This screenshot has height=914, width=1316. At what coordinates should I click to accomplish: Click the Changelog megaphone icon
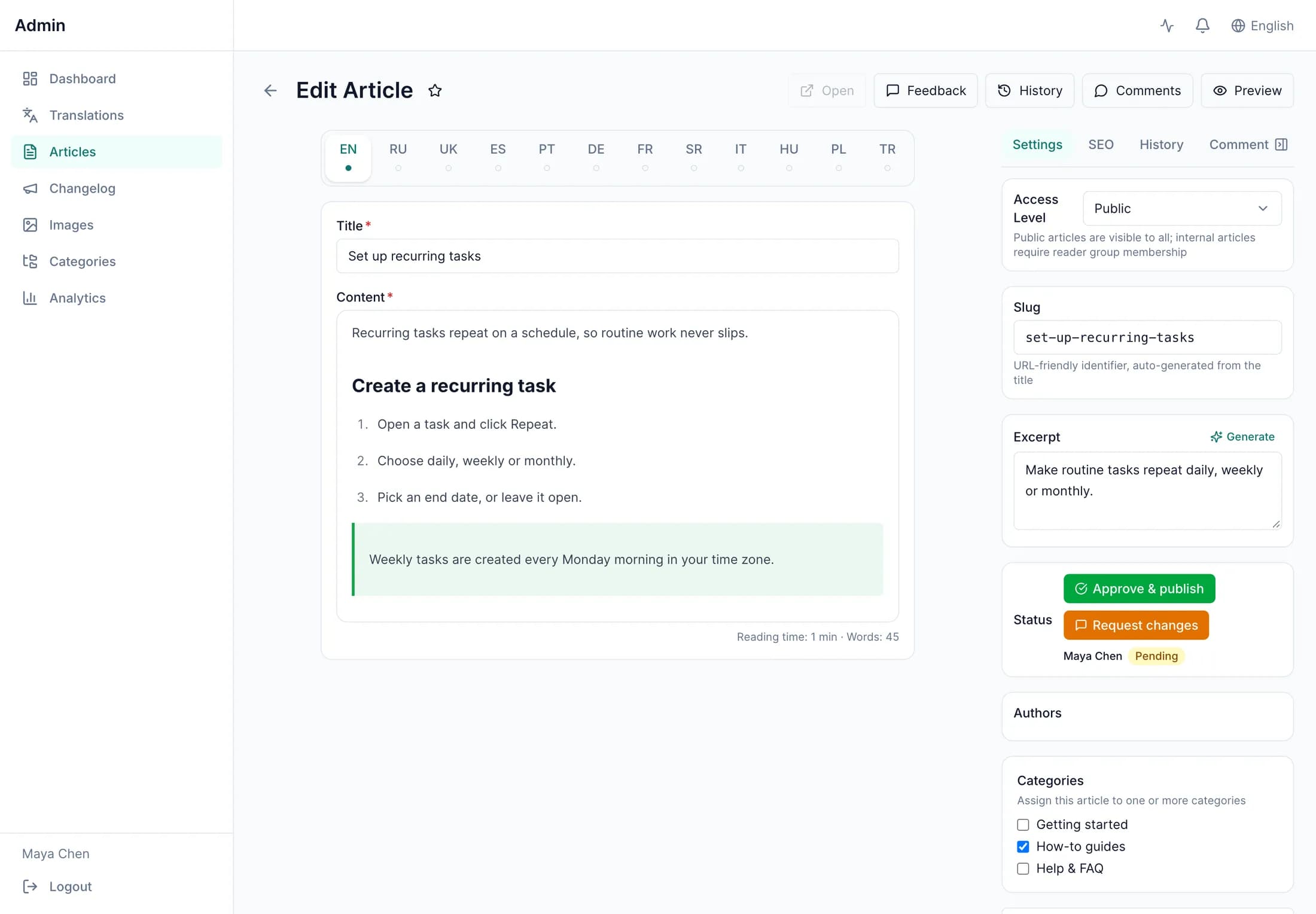30,188
